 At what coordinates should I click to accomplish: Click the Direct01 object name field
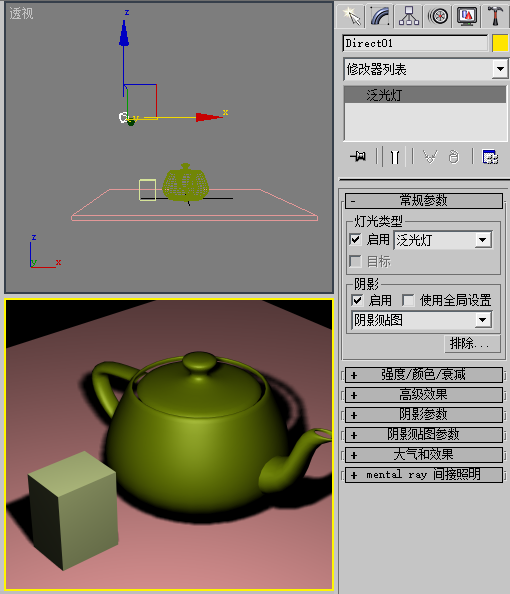[415, 43]
